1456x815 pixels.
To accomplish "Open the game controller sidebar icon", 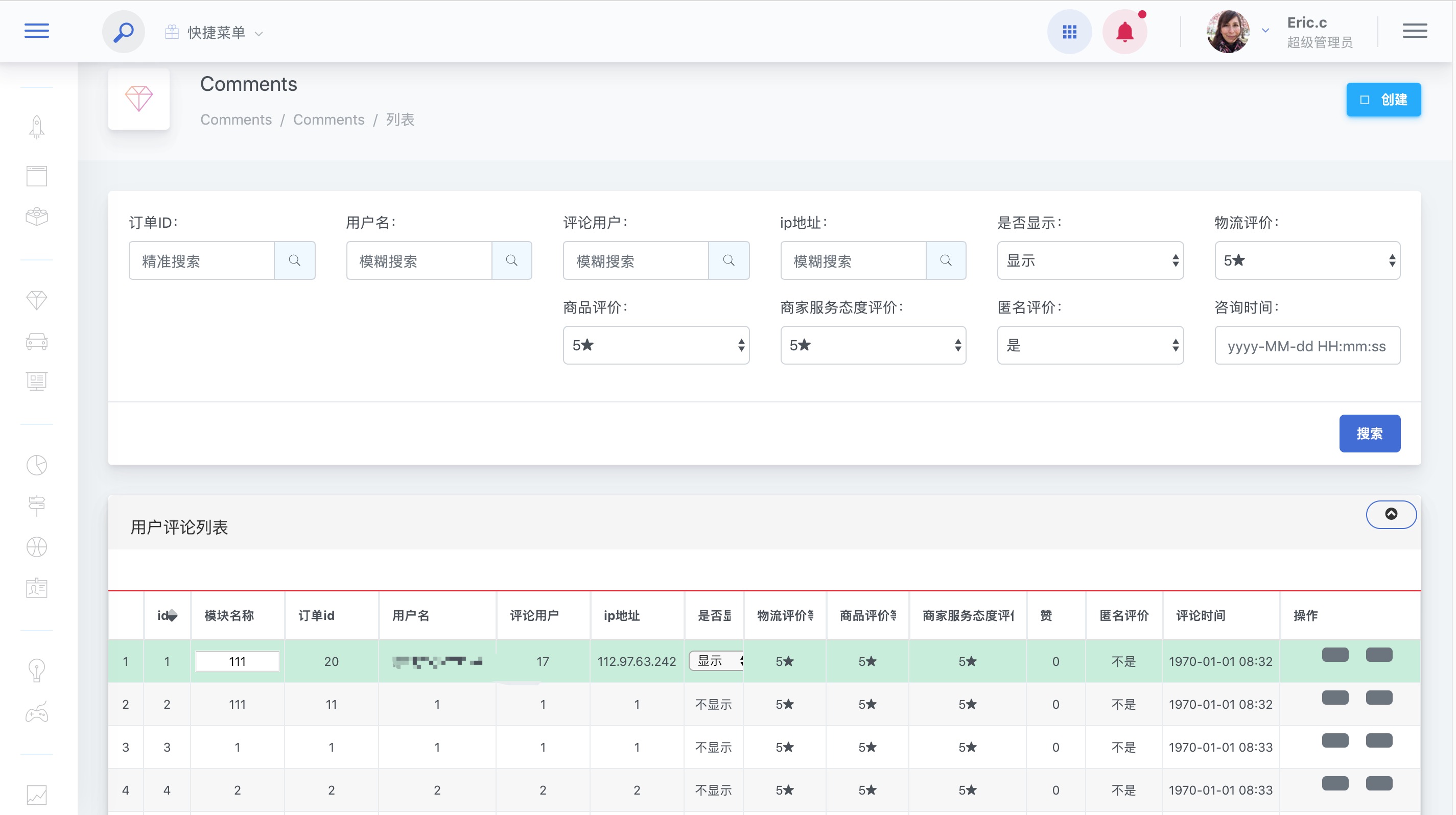I will tap(37, 713).
